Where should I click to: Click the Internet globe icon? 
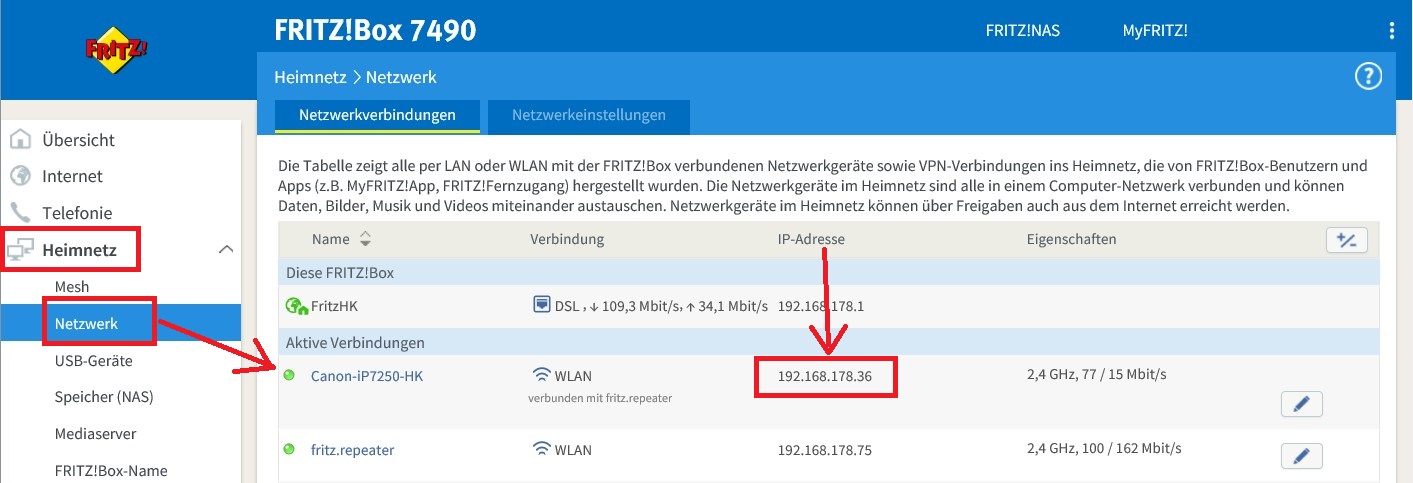coord(21,176)
